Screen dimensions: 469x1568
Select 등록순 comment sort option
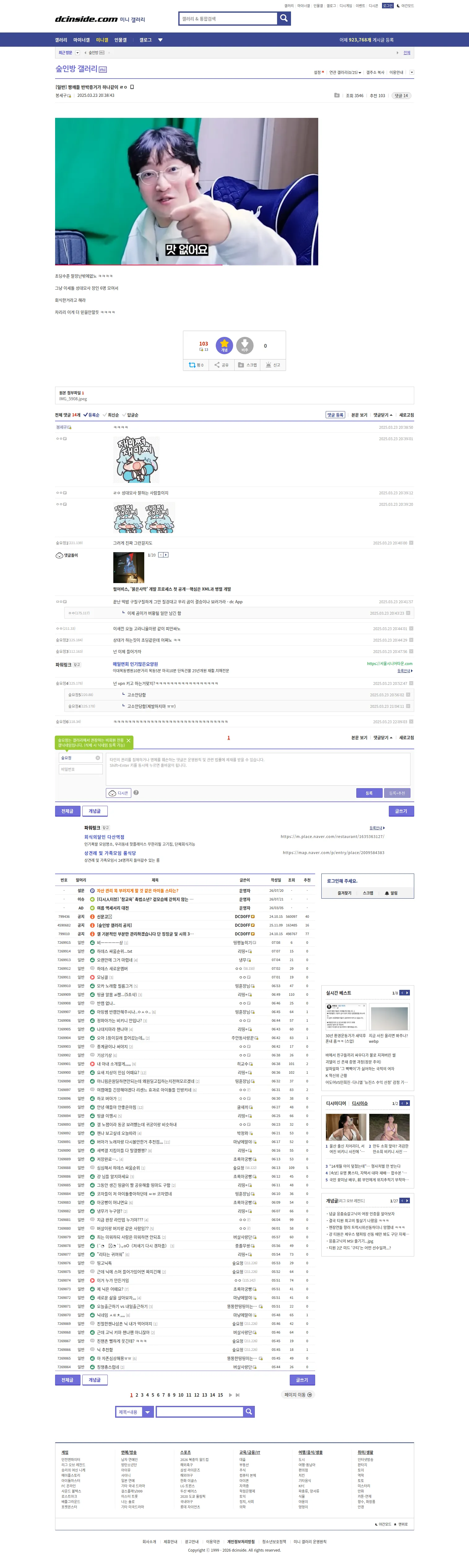[91, 415]
